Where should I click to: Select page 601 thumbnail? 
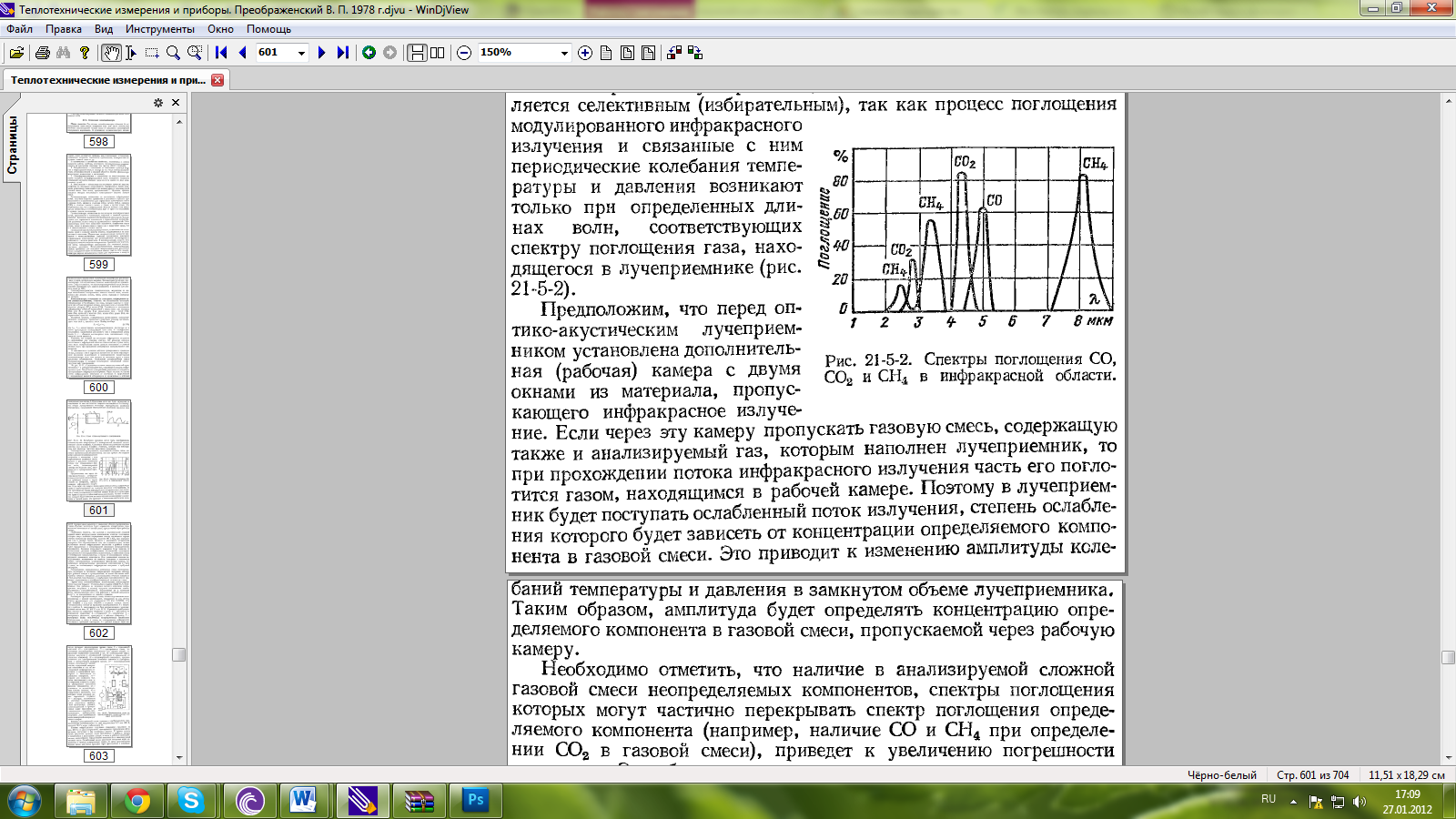pos(99,450)
